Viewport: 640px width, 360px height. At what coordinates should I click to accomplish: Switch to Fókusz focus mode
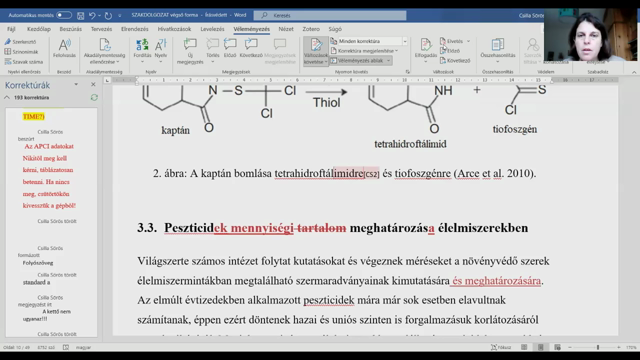coord(501,347)
